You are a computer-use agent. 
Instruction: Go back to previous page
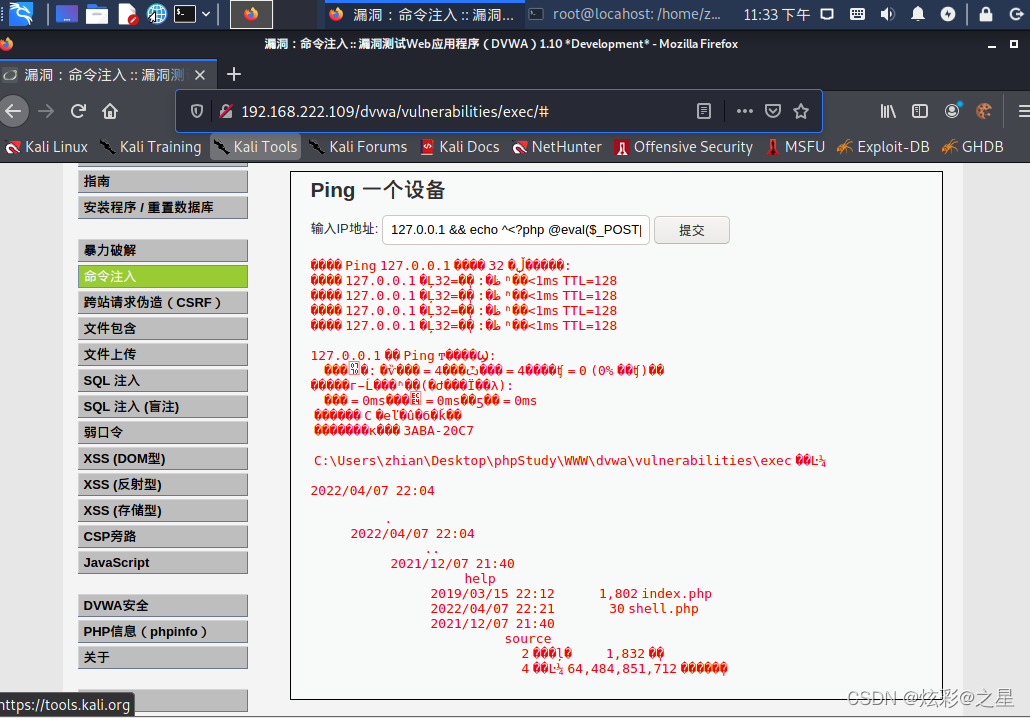pyautogui.click(x=14, y=111)
